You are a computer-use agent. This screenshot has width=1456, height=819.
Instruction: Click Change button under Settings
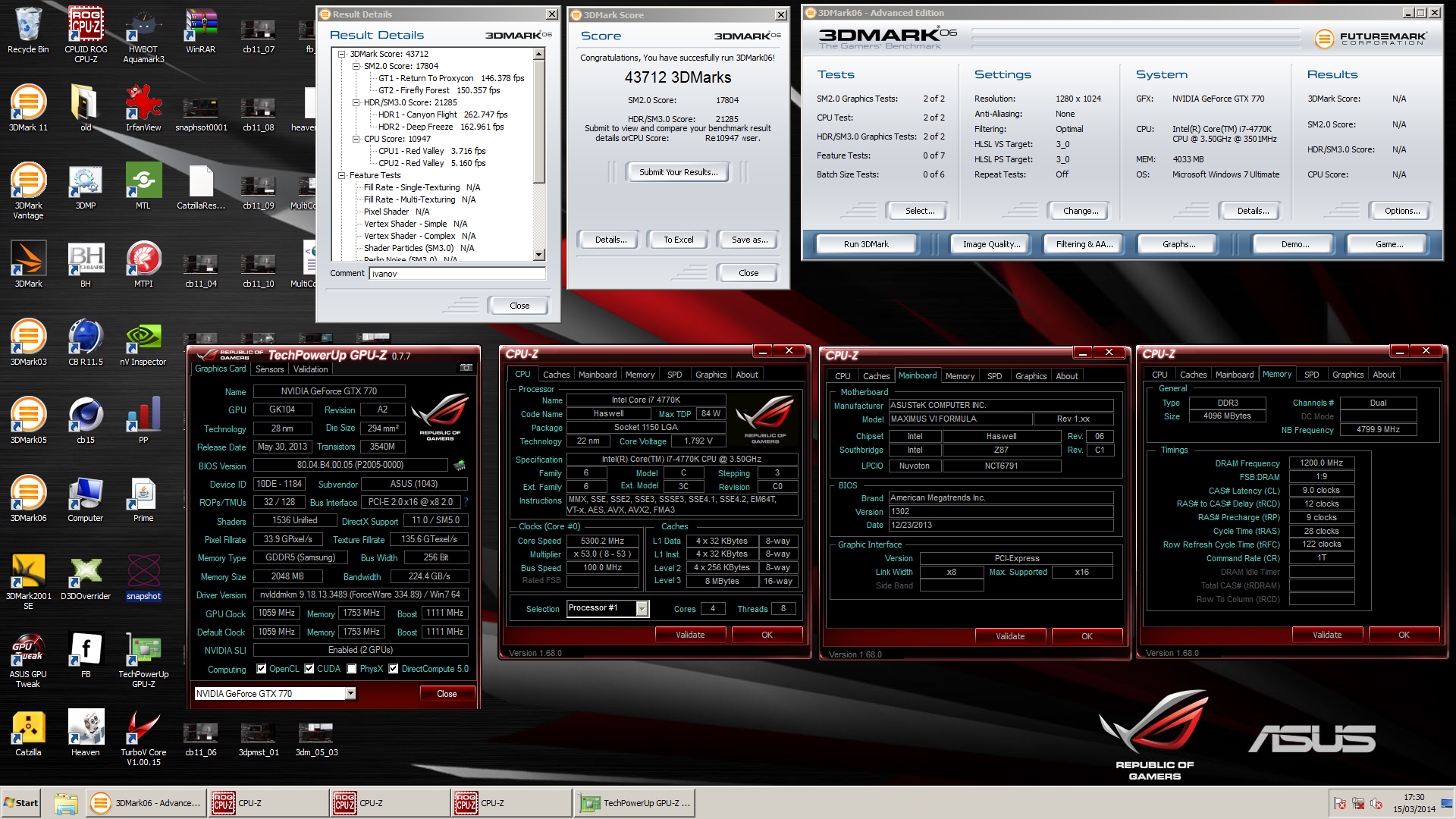coord(1081,211)
